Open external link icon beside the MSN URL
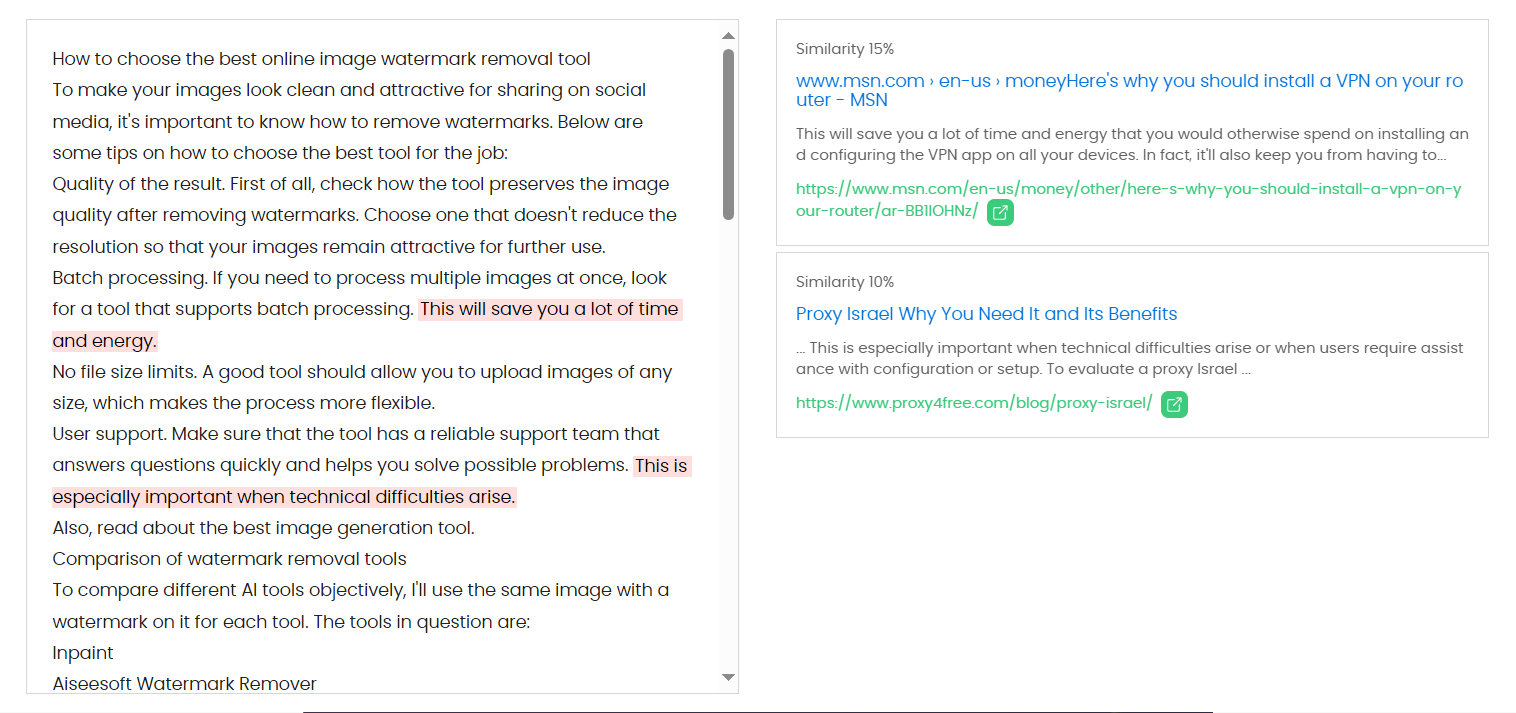This screenshot has height=713, width=1516. tap(1000, 213)
